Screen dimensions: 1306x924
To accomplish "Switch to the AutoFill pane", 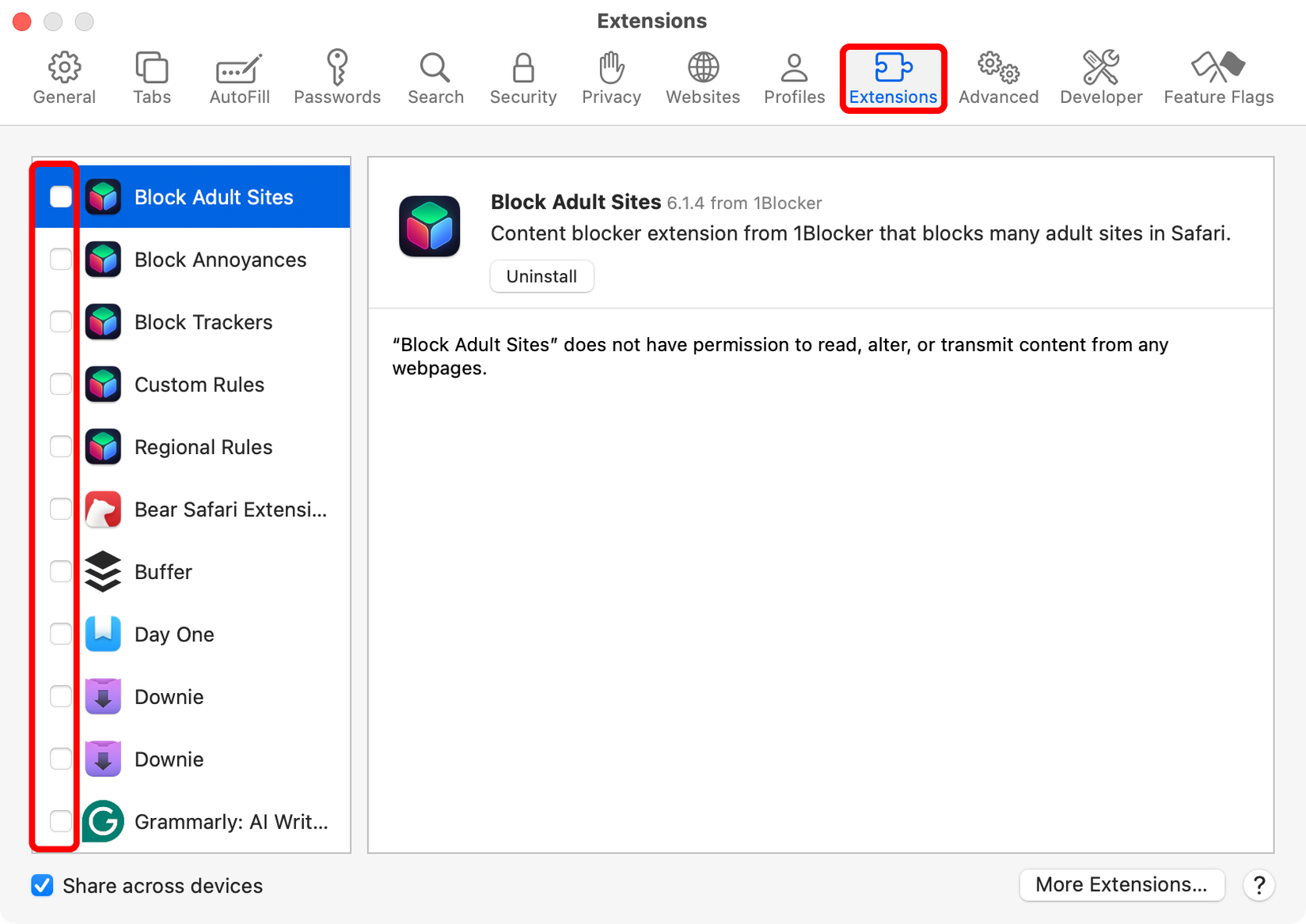I will click(x=238, y=75).
